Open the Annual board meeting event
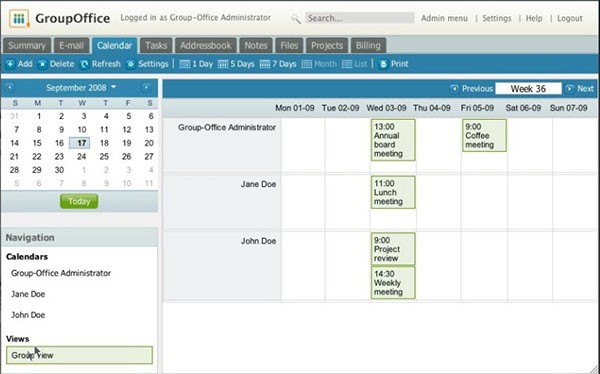600x374 pixels. coord(393,140)
